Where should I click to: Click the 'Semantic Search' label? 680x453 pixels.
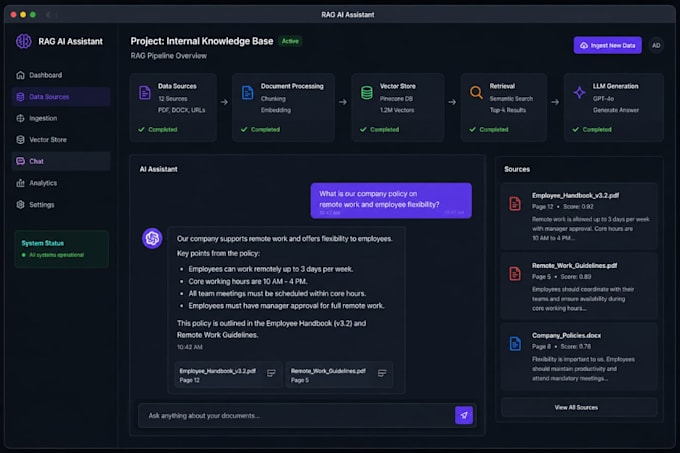coord(511,99)
